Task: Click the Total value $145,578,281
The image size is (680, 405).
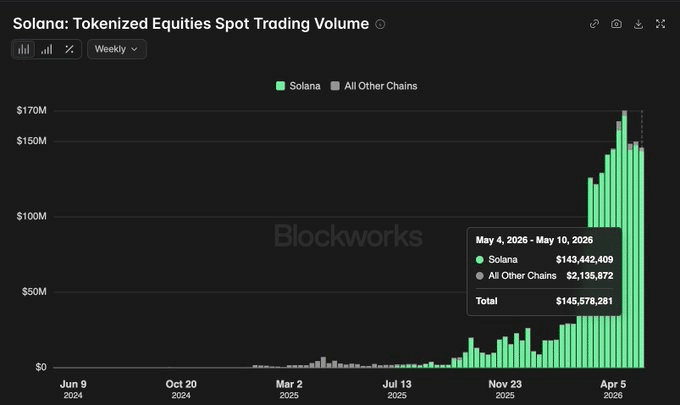Action: [585, 301]
